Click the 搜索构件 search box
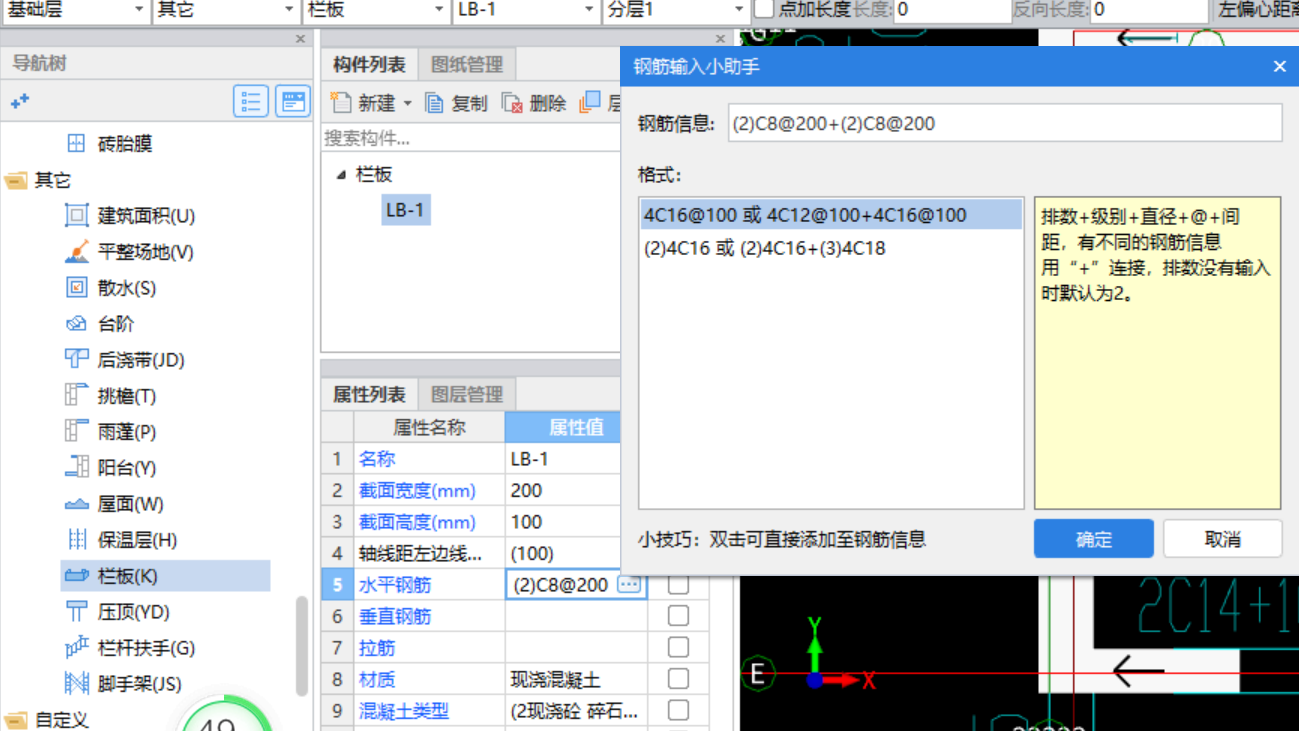Screen dimensions: 1299x731 click(470, 138)
